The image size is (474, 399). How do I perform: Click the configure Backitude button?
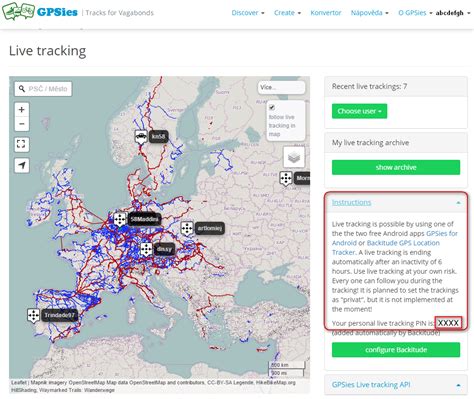click(396, 350)
